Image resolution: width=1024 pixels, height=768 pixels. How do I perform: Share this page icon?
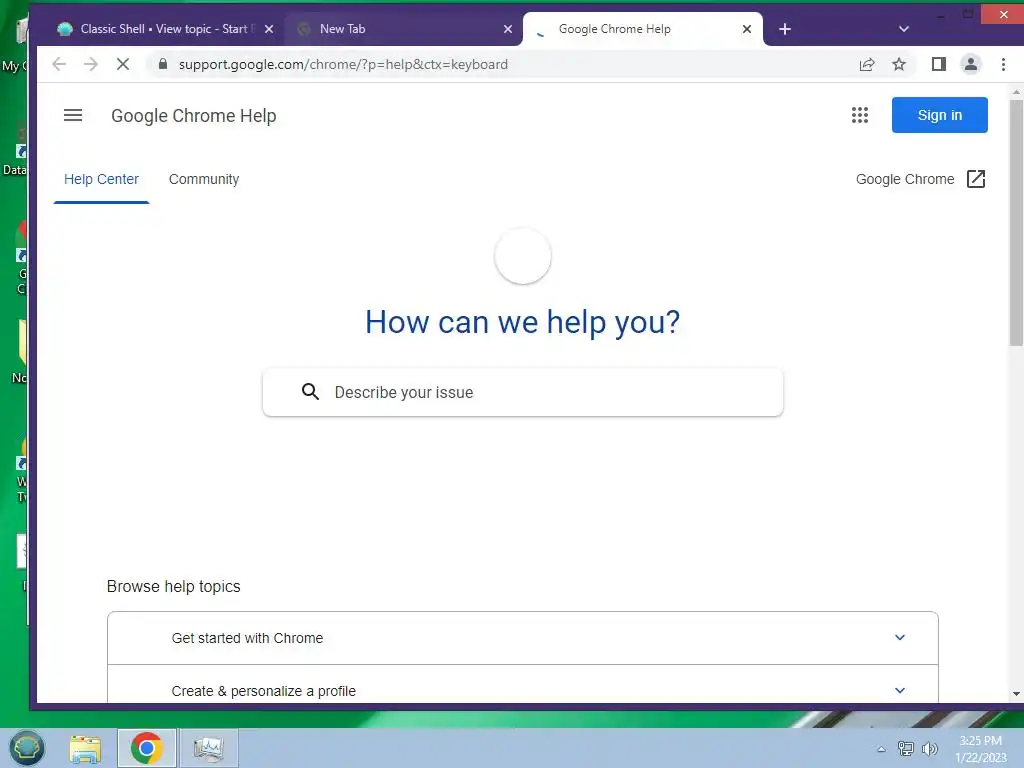(867, 64)
